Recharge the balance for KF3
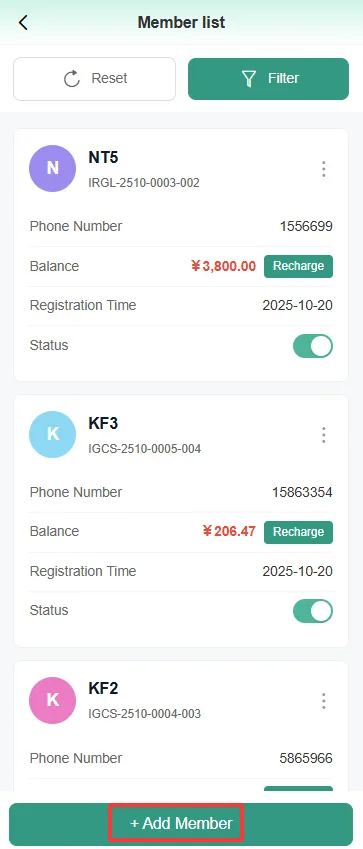The height and width of the screenshot is (849, 363). click(299, 532)
